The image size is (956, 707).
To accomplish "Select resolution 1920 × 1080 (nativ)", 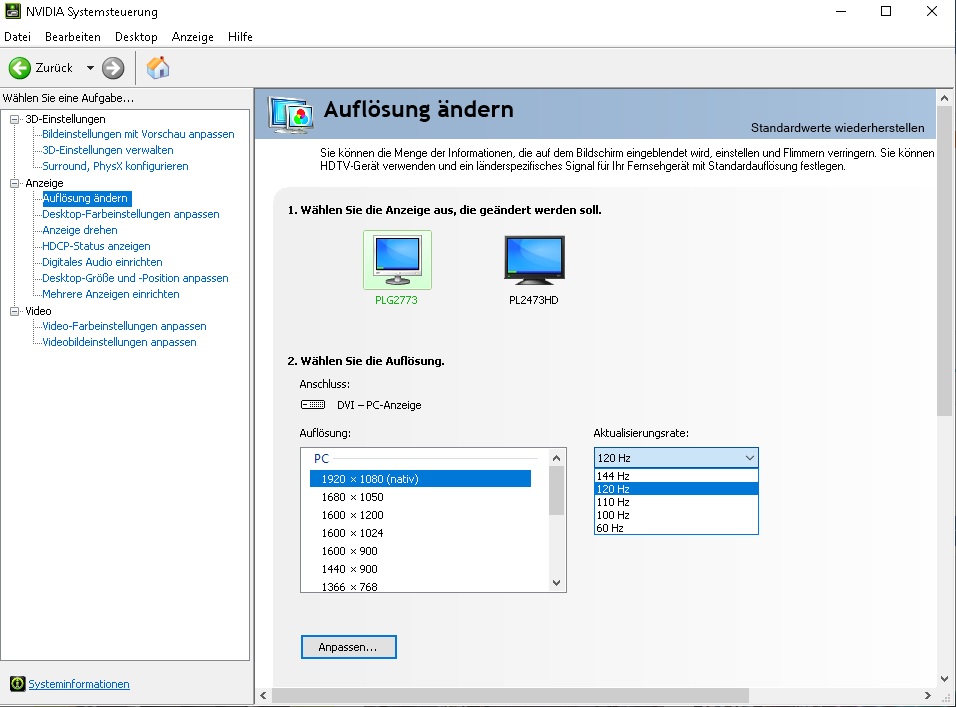I will [x=420, y=479].
